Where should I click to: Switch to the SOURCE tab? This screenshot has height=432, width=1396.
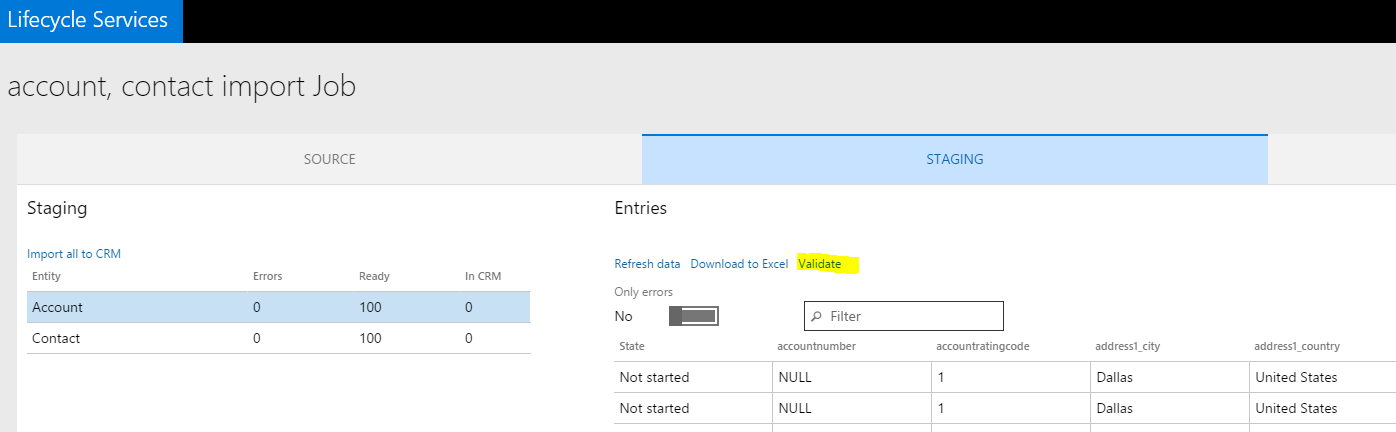(329, 159)
